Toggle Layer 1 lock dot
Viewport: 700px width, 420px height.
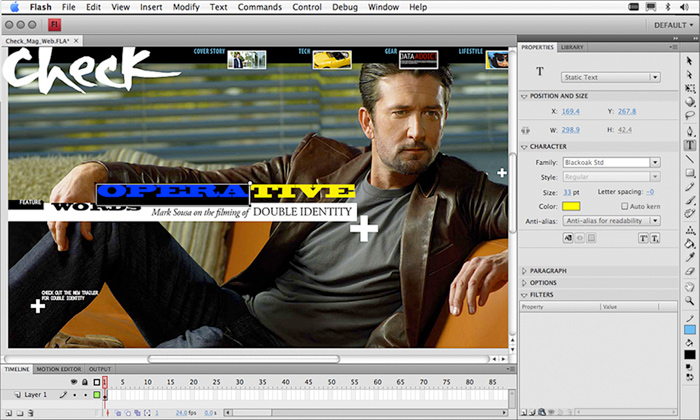tap(85, 395)
